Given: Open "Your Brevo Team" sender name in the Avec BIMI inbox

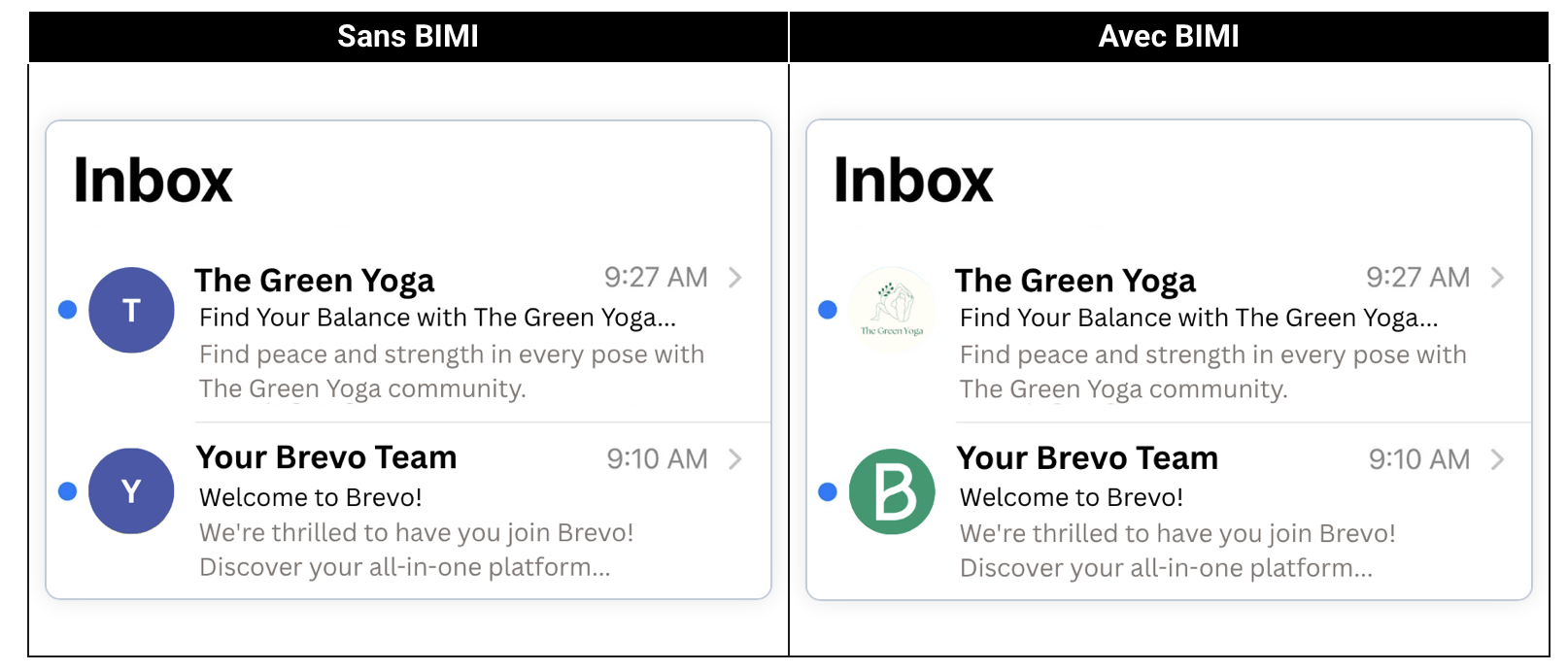Looking at the screenshot, I should pyautogui.click(x=1087, y=458).
